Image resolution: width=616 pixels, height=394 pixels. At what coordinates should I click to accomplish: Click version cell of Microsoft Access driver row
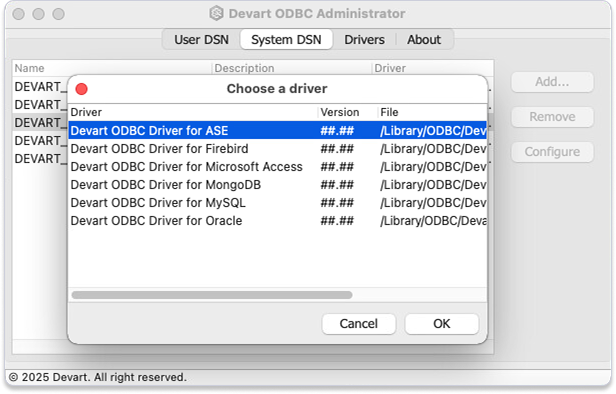pos(337,167)
